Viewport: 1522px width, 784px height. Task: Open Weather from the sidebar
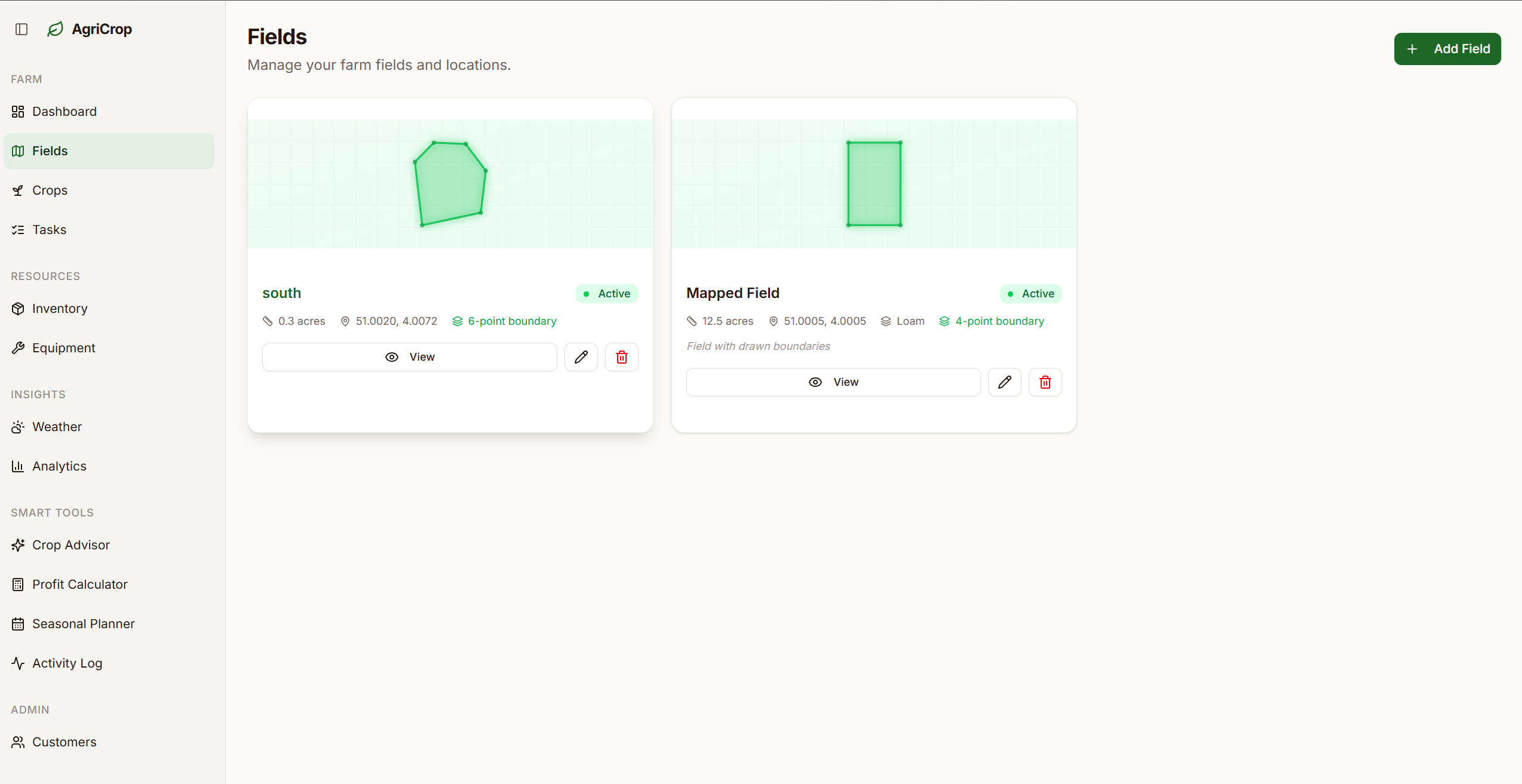[57, 427]
